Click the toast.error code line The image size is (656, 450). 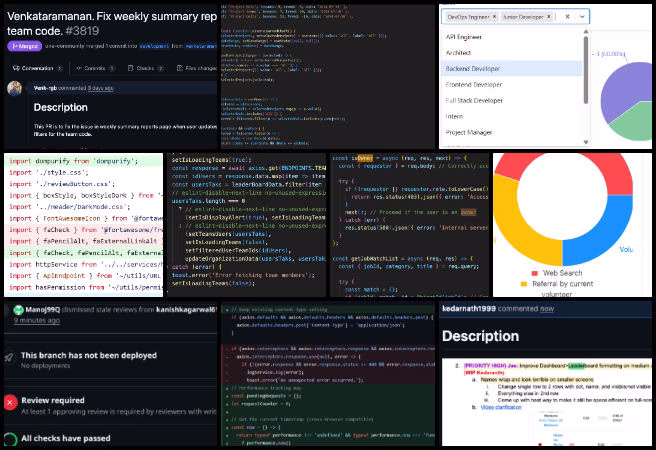tap(243, 275)
